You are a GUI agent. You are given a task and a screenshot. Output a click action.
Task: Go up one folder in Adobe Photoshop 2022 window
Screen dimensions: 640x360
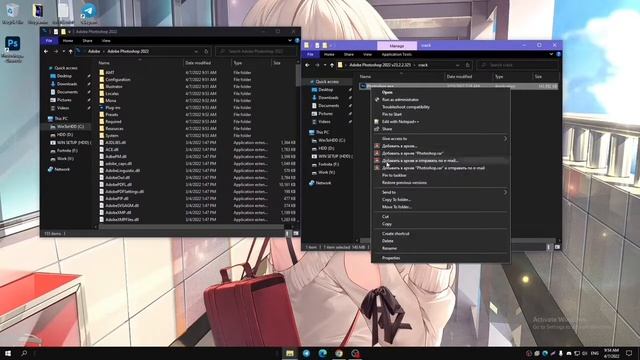click(x=71, y=51)
